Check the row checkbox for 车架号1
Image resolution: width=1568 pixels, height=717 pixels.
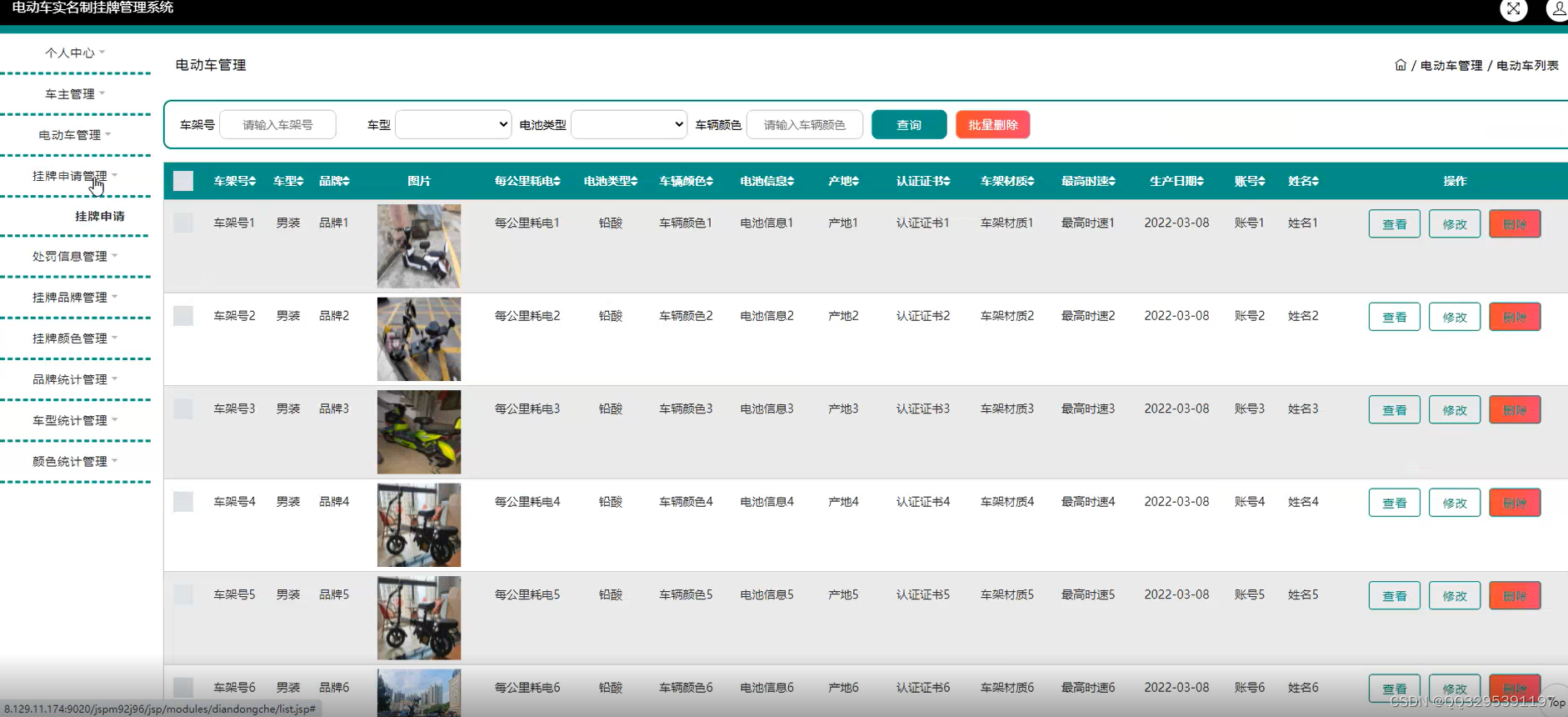click(183, 223)
